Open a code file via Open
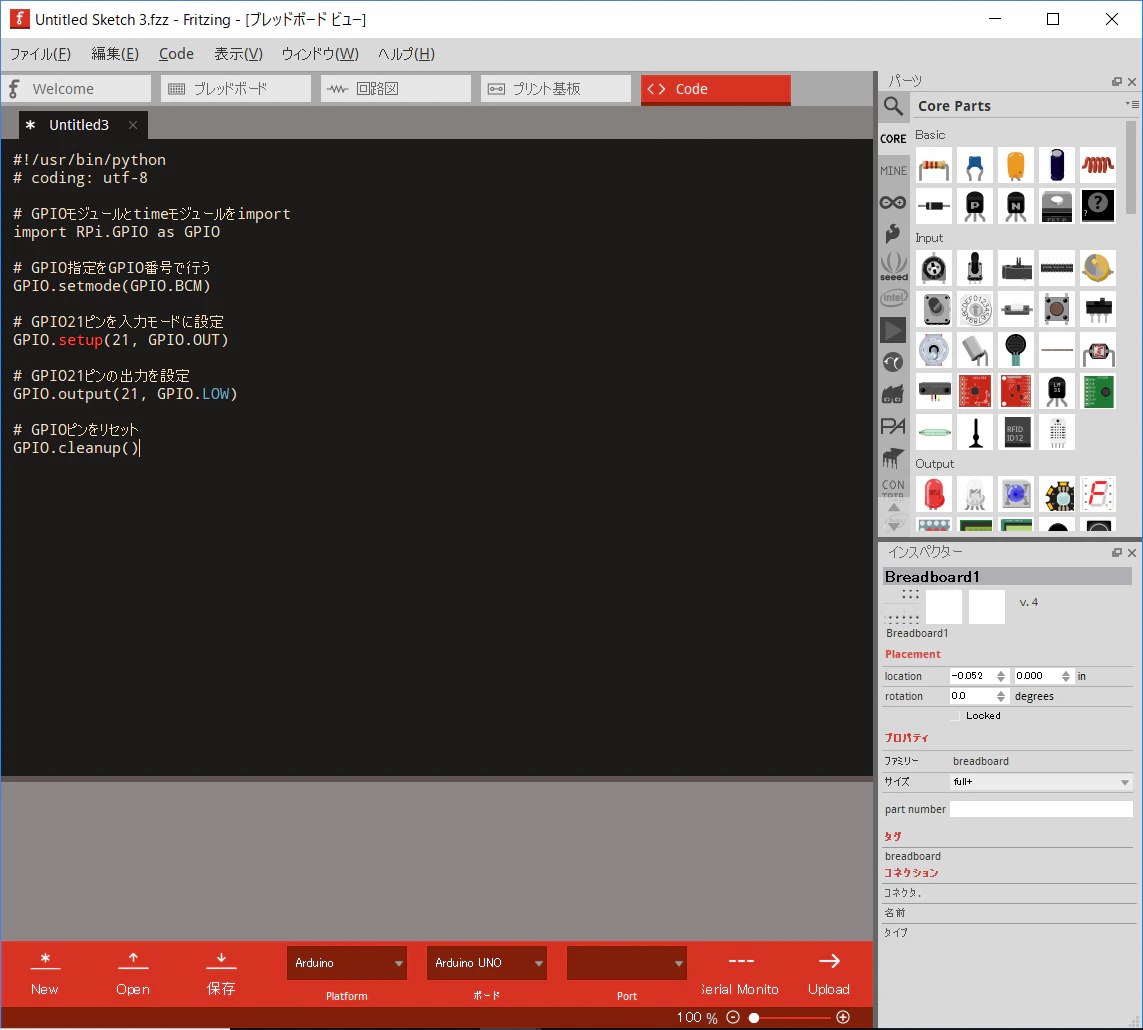The image size is (1143, 1030). pos(133,974)
